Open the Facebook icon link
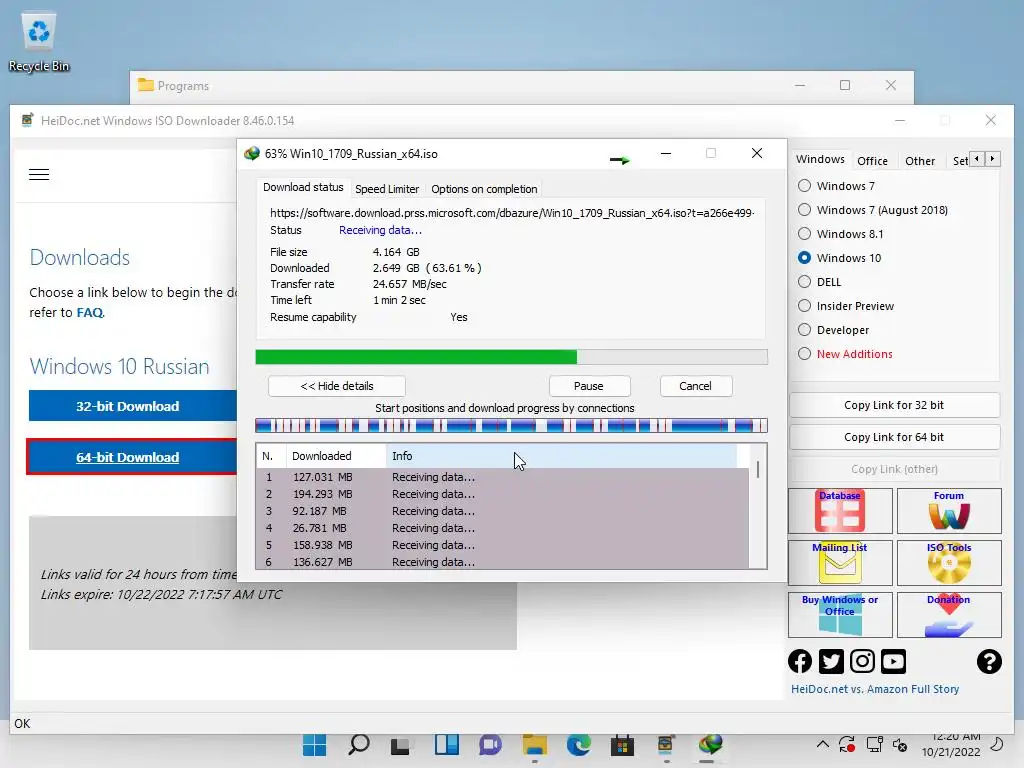Screen dimensions: 1024x768 800,662
